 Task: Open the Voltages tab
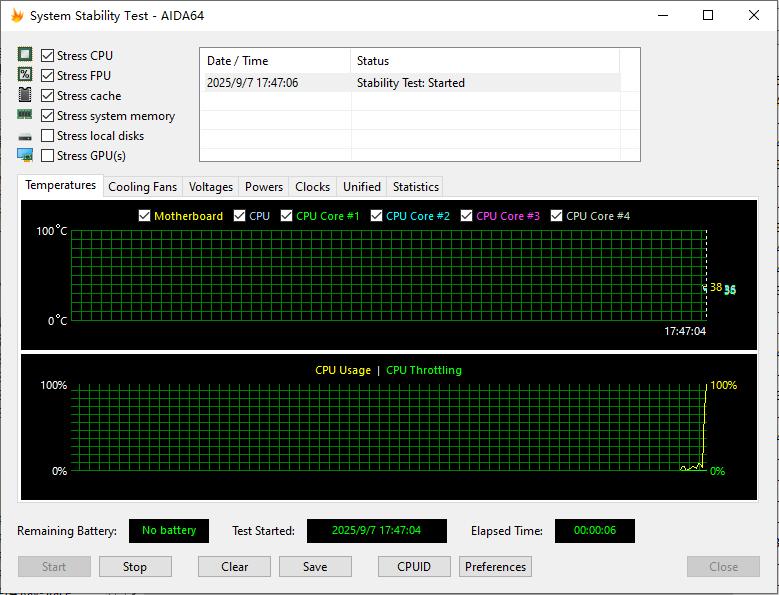(211, 187)
